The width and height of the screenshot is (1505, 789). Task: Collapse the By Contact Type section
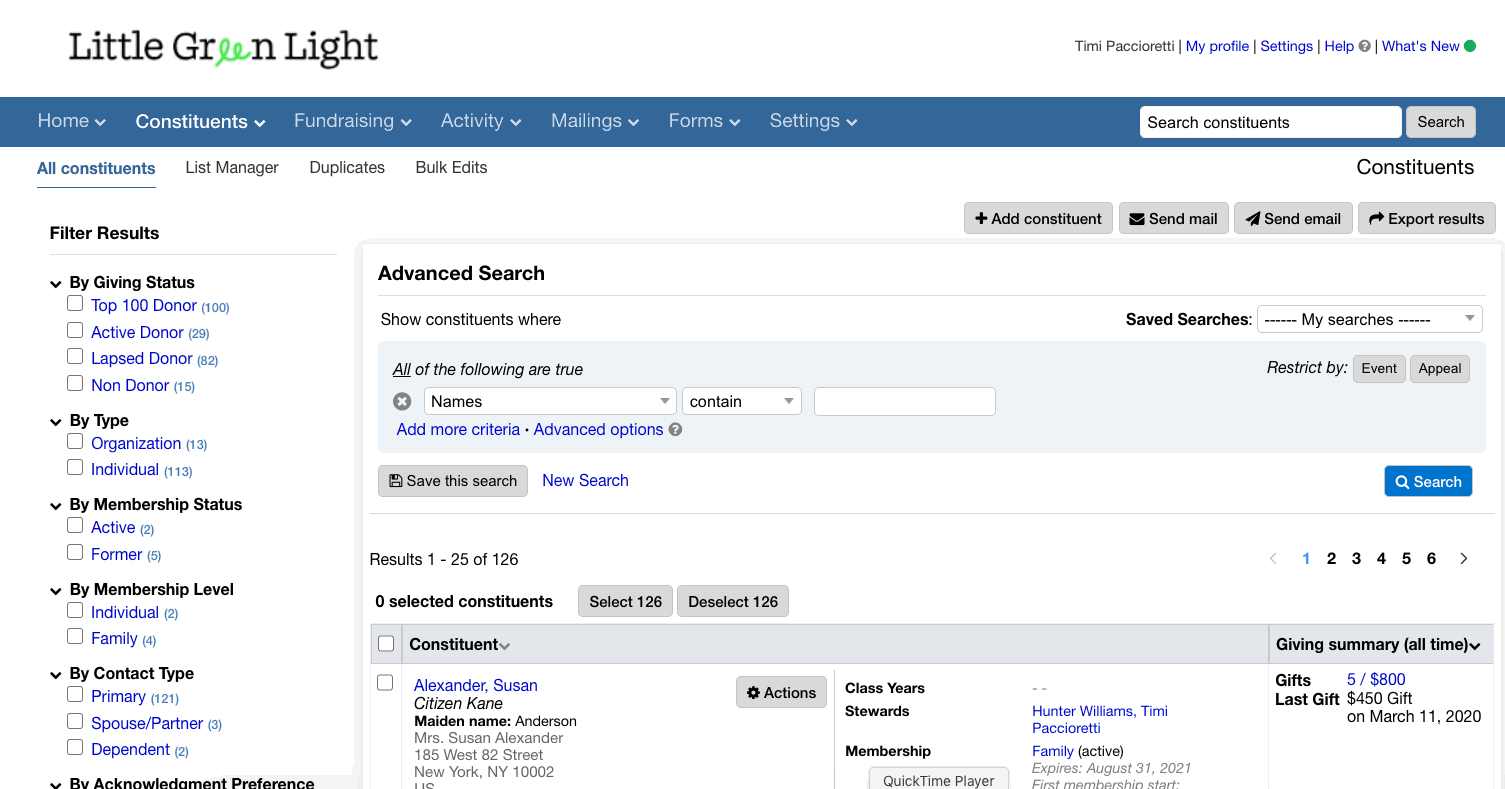point(56,675)
